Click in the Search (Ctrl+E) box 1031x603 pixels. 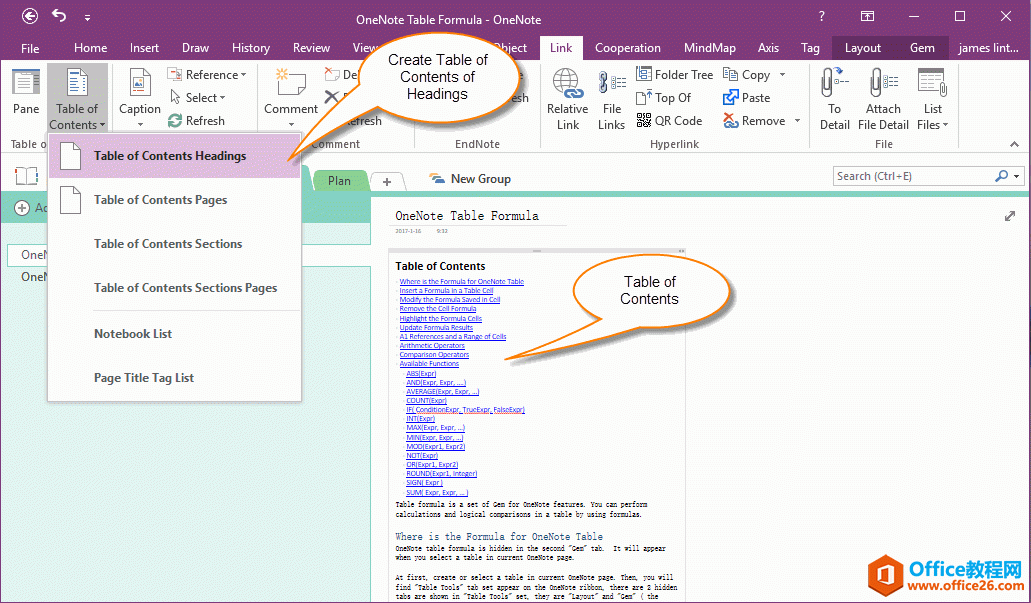(x=912, y=176)
